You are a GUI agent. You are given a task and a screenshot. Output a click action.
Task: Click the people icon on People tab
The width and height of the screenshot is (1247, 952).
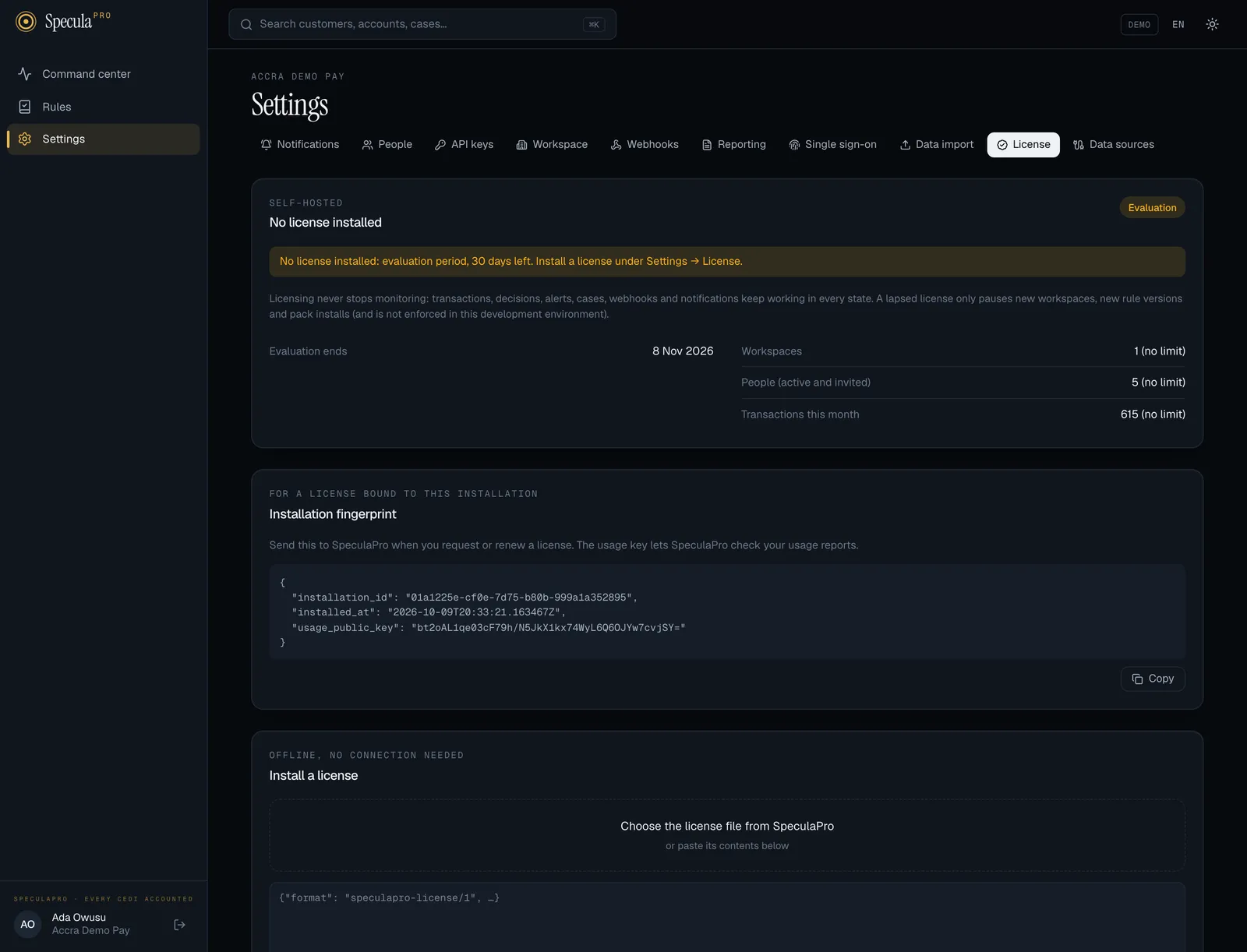click(368, 145)
